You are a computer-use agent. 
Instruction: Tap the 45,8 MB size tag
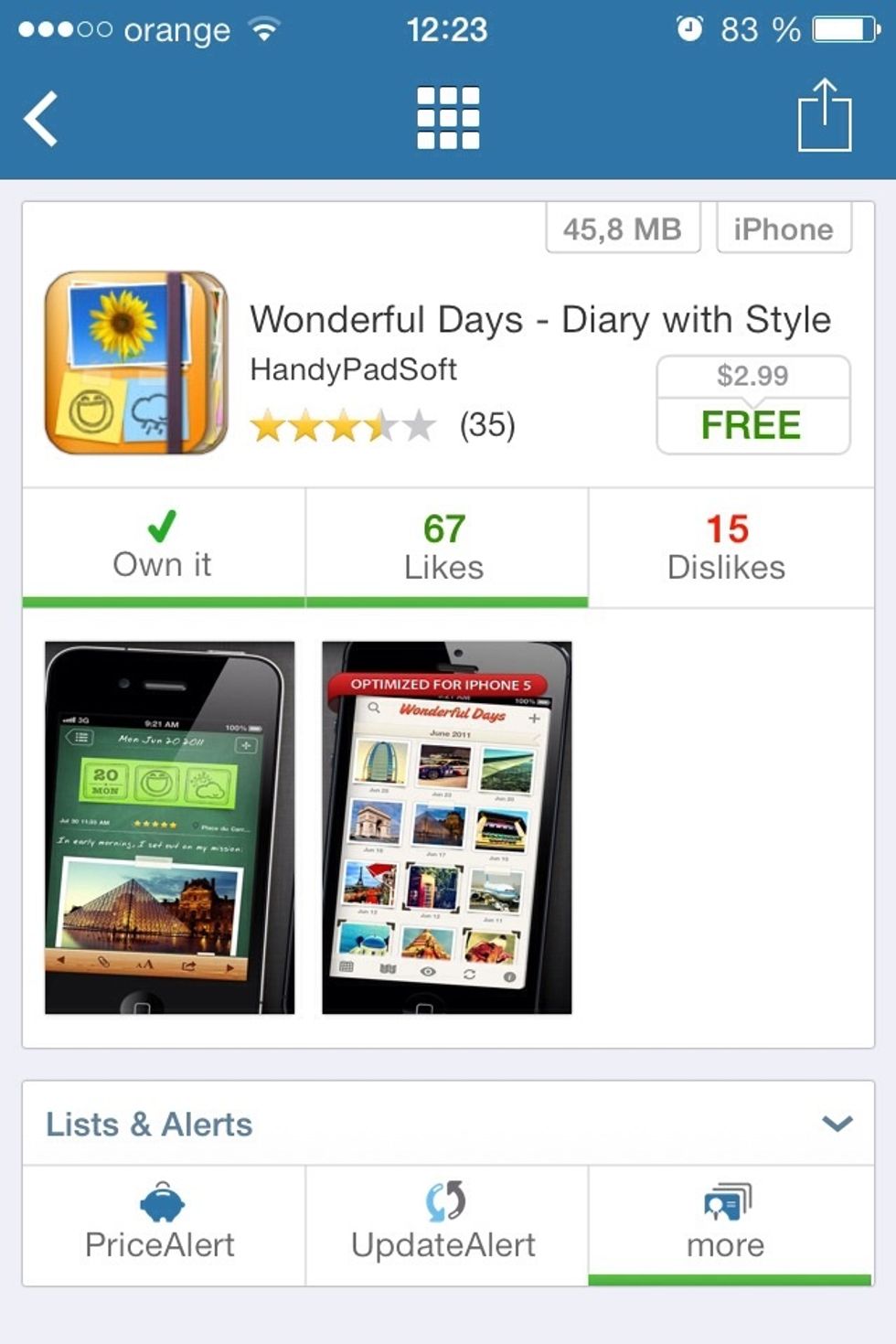623,229
